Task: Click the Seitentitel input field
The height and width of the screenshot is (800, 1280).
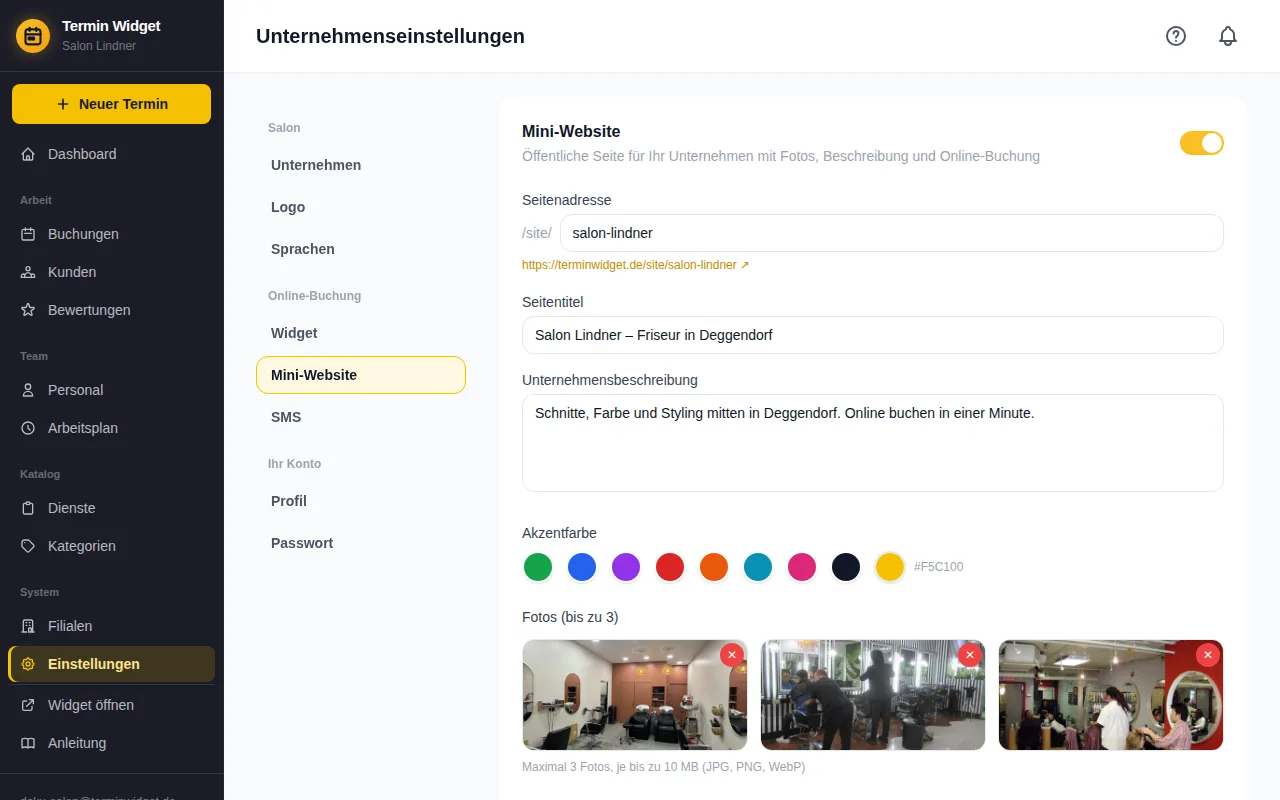Action: pyautogui.click(x=873, y=335)
